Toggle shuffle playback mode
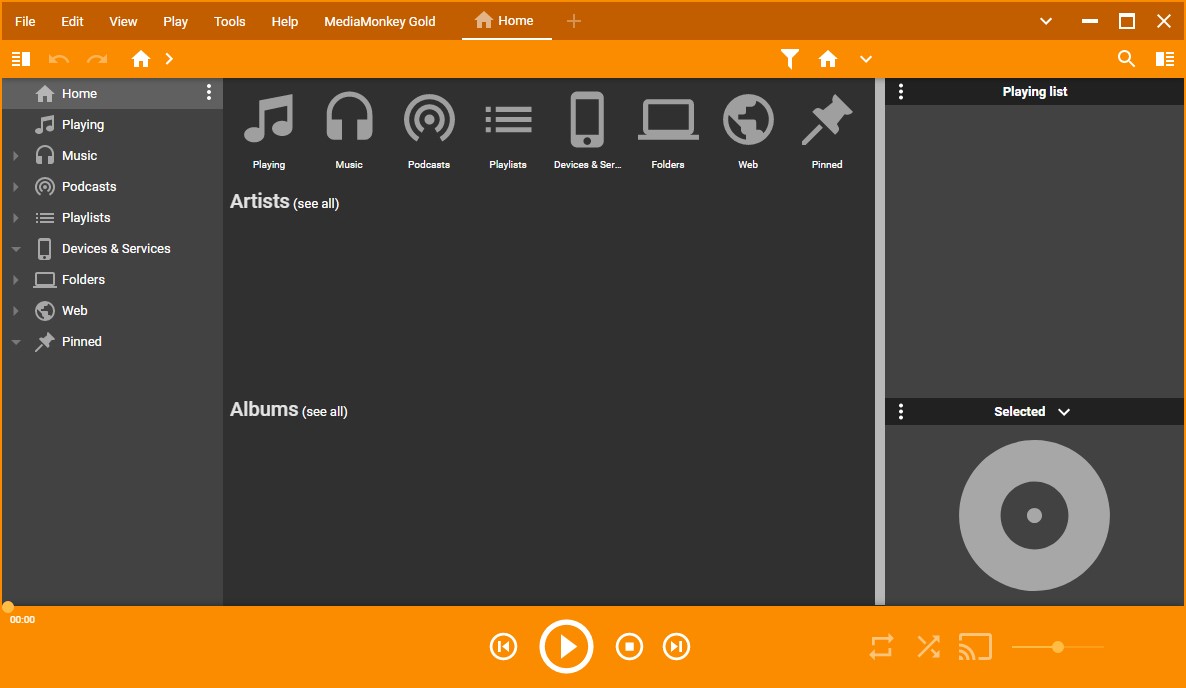This screenshot has height=688, width=1186. point(928,647)
